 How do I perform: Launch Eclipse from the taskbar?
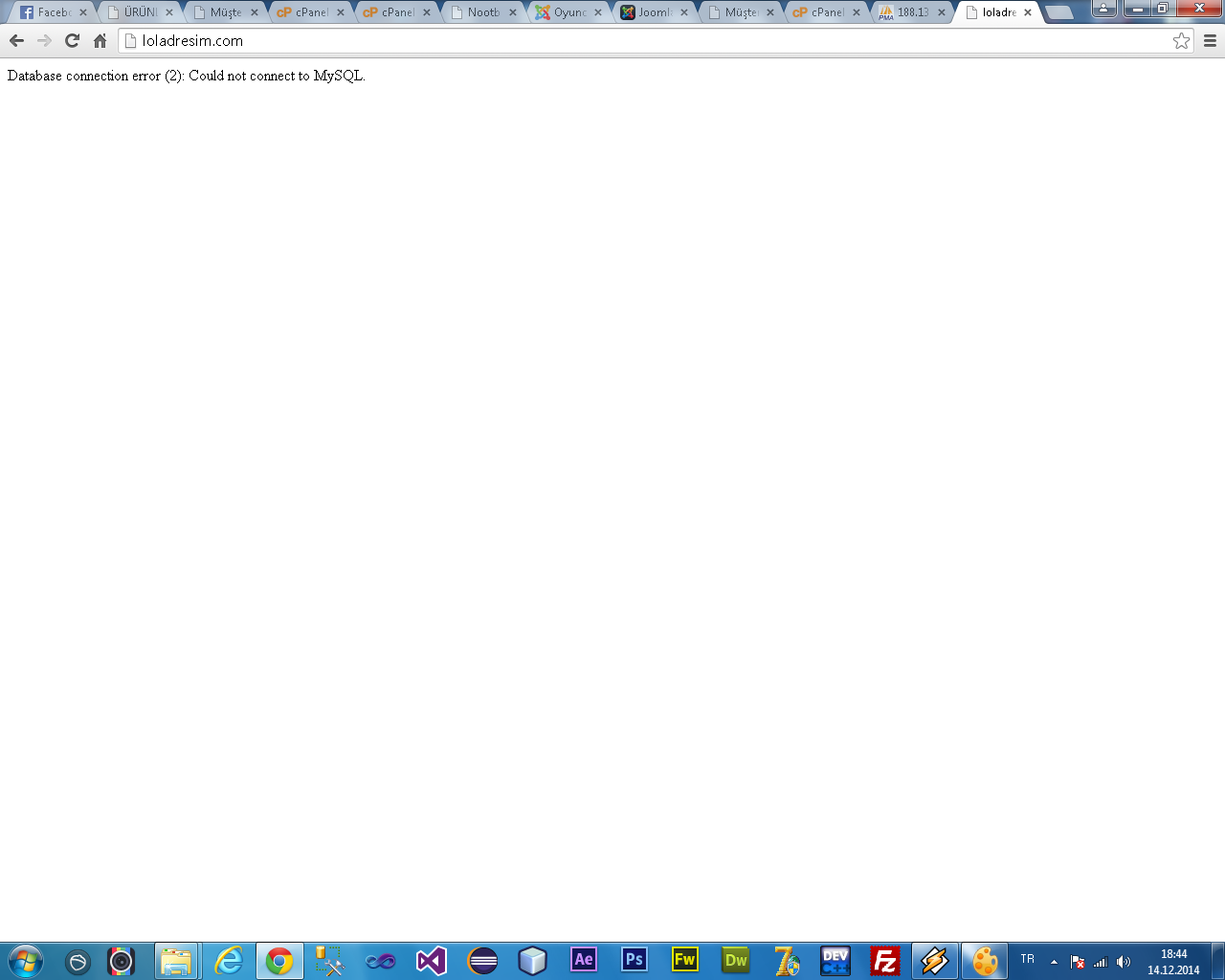[482, 961]
